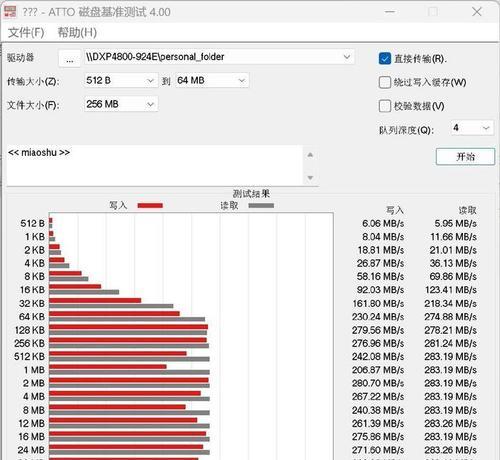Click the read value 123.41 MB/s
Screen dimensions: 500x460
coord(451,290)
